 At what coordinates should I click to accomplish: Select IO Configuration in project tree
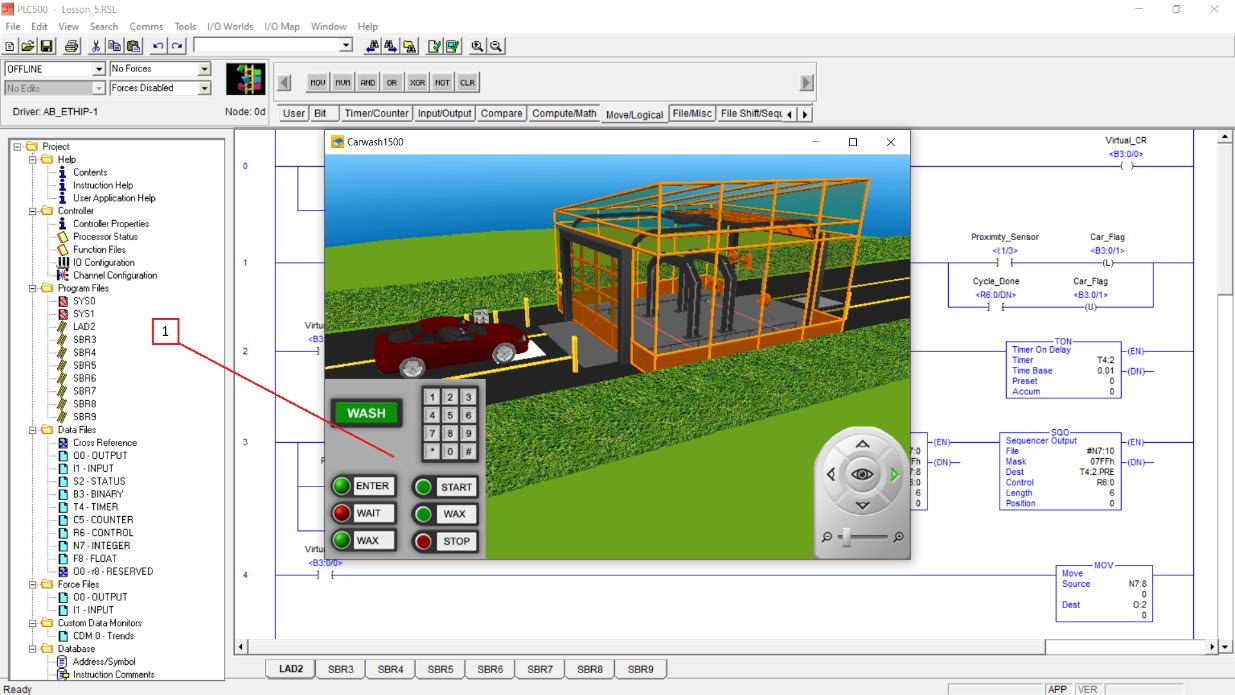click(103, 263)
